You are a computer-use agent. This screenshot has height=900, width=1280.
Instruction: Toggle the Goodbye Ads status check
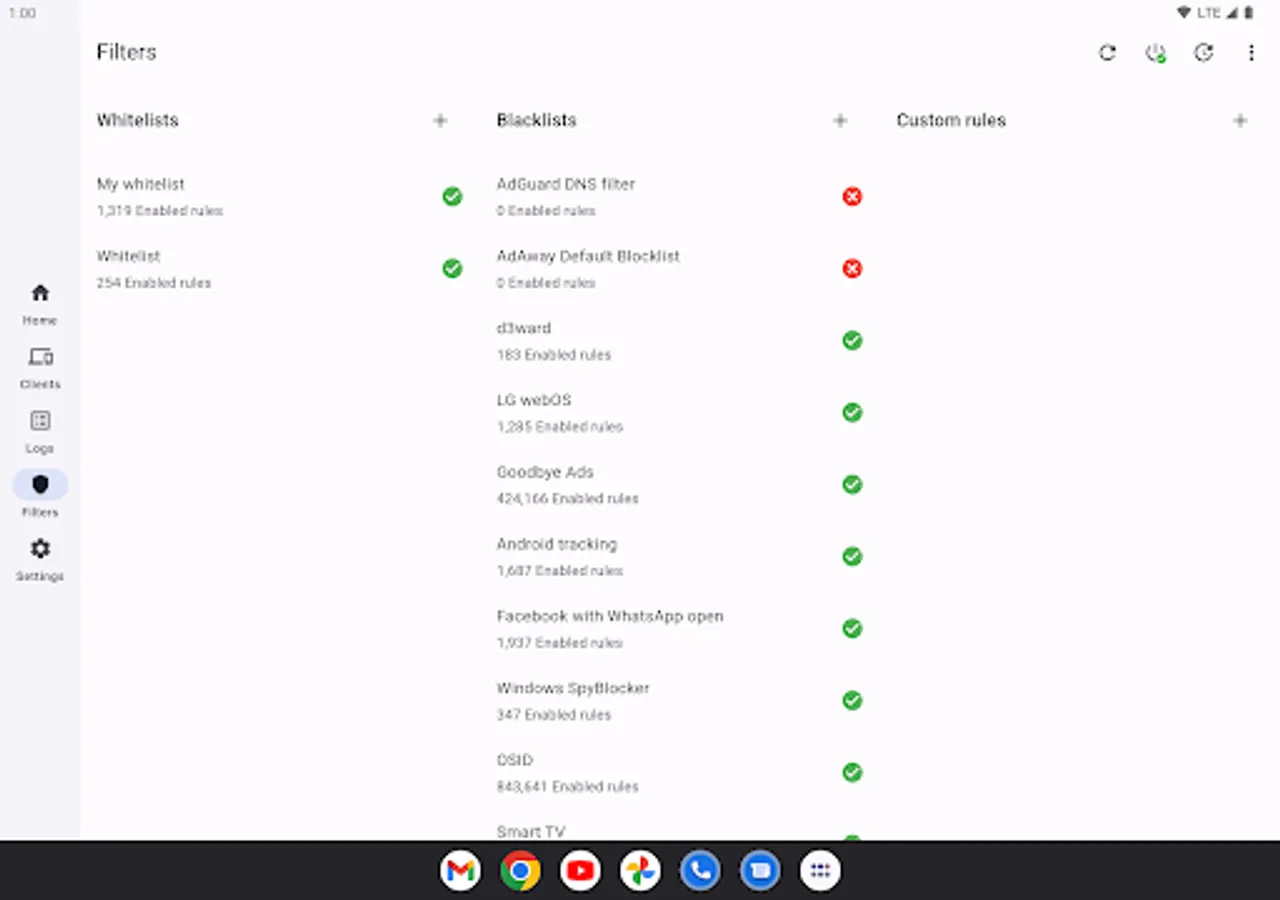pyautogui.click(x=852, y=485)
